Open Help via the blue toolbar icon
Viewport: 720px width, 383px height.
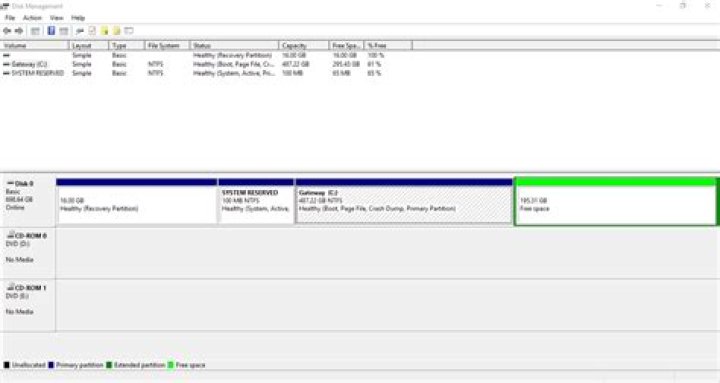[51, 31]
